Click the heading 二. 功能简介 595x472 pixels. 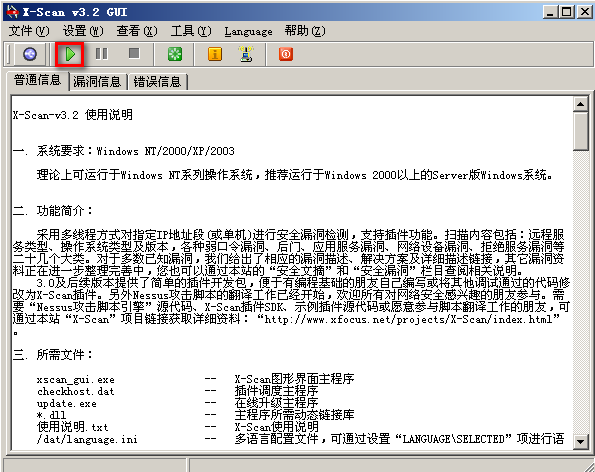52,211
